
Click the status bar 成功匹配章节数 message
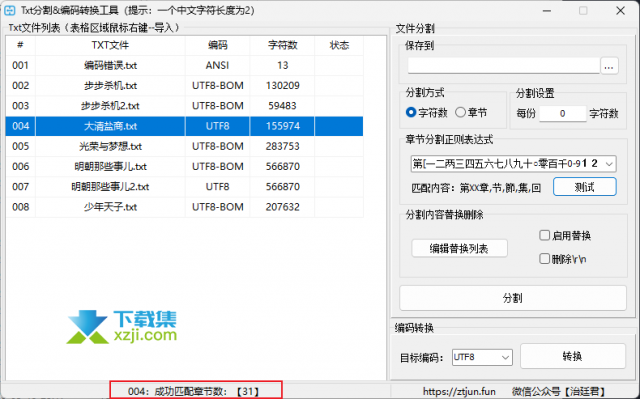(x=194, y=392)
